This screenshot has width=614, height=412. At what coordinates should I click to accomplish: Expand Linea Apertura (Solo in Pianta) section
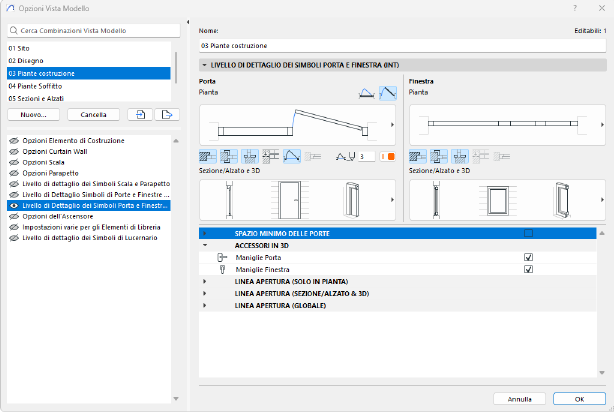point(205,282)
